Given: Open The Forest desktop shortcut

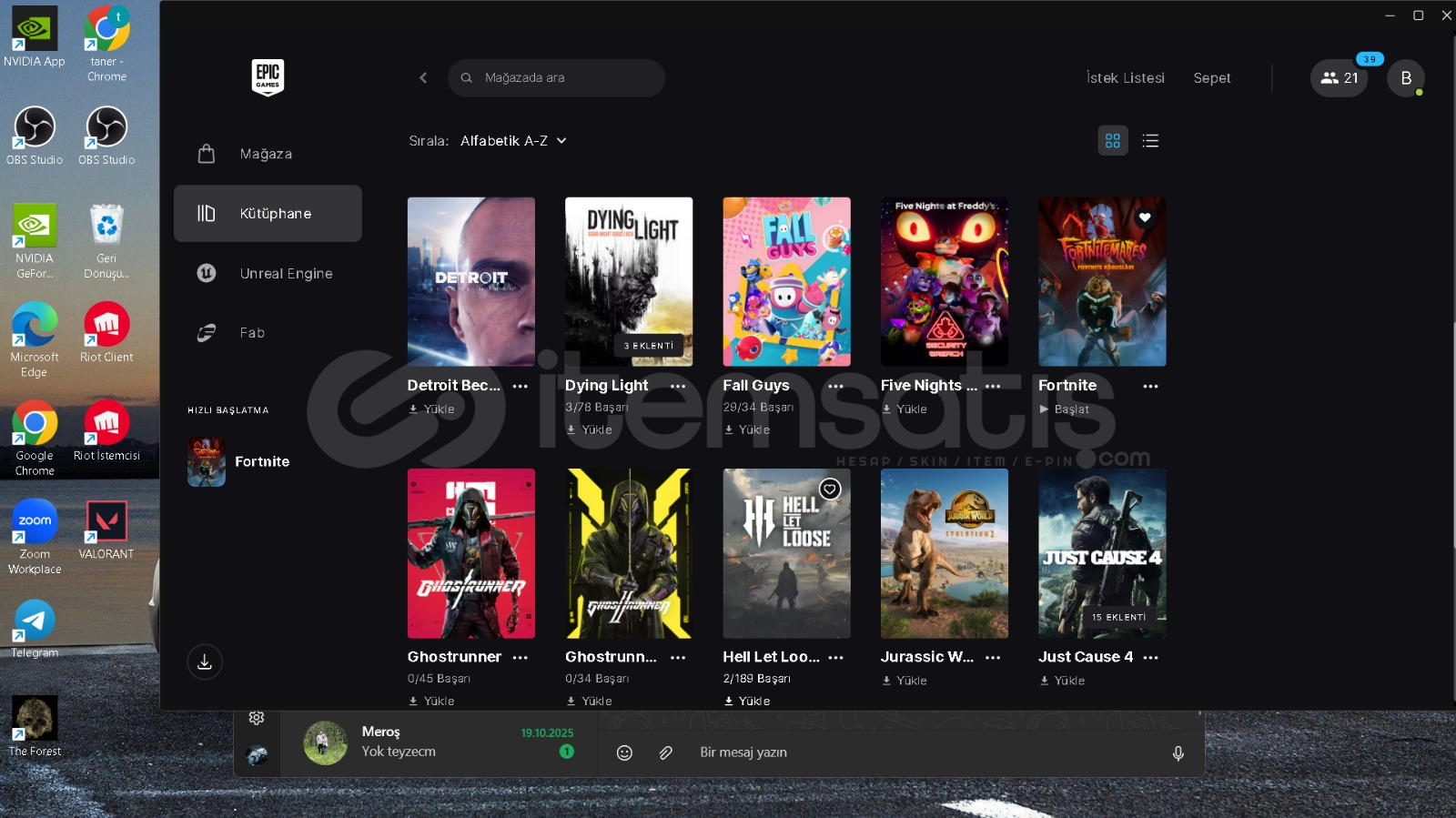Looking at the screenshot, I should (x=35, y=727).
